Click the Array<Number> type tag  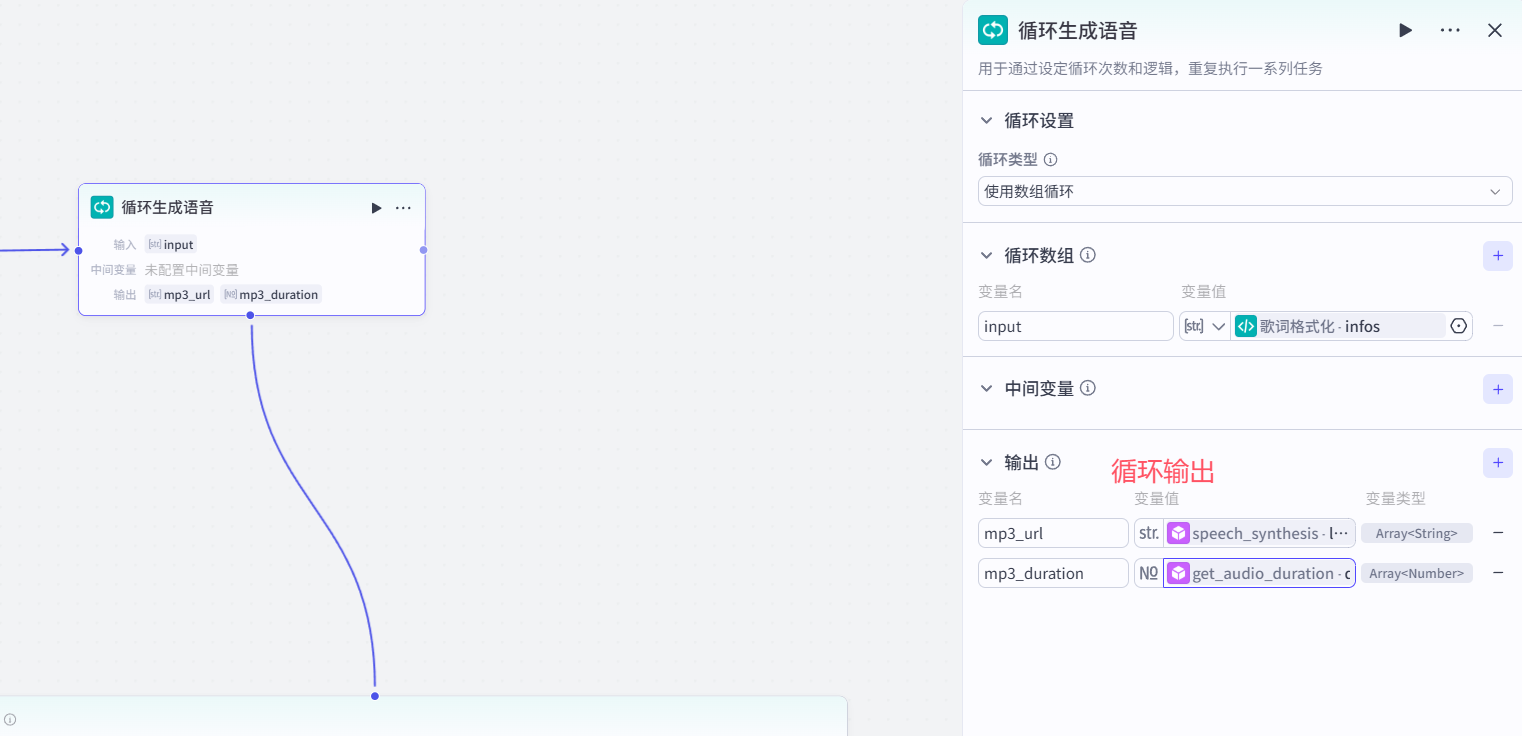tap(1416, 573)
